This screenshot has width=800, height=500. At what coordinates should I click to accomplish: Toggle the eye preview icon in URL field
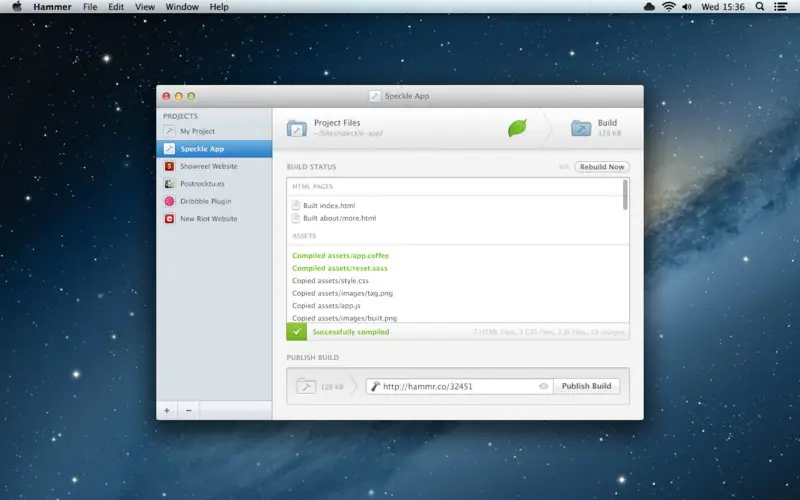[x=543, y=386]
